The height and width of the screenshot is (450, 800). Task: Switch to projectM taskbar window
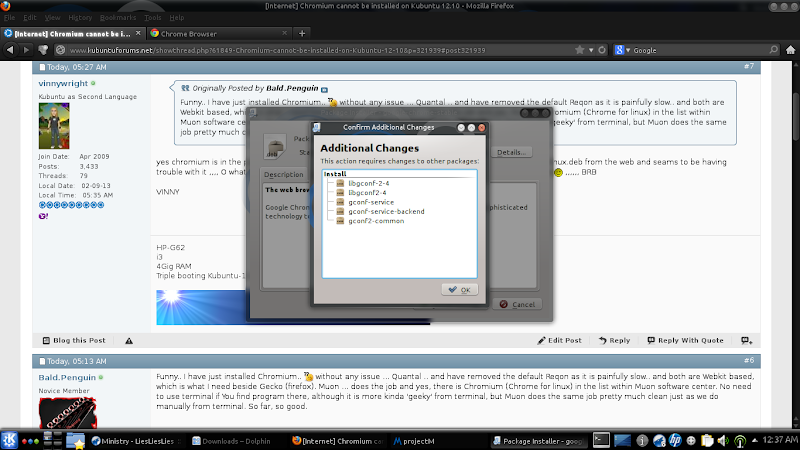414,441
